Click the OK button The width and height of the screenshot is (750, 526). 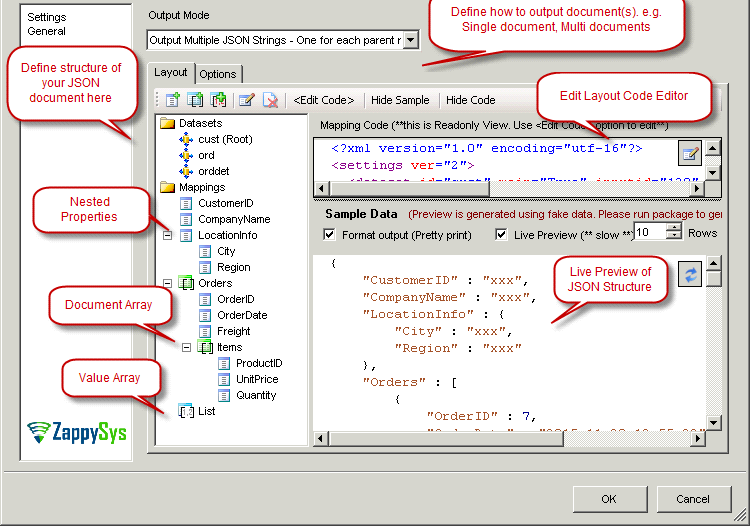pos(610,499)
